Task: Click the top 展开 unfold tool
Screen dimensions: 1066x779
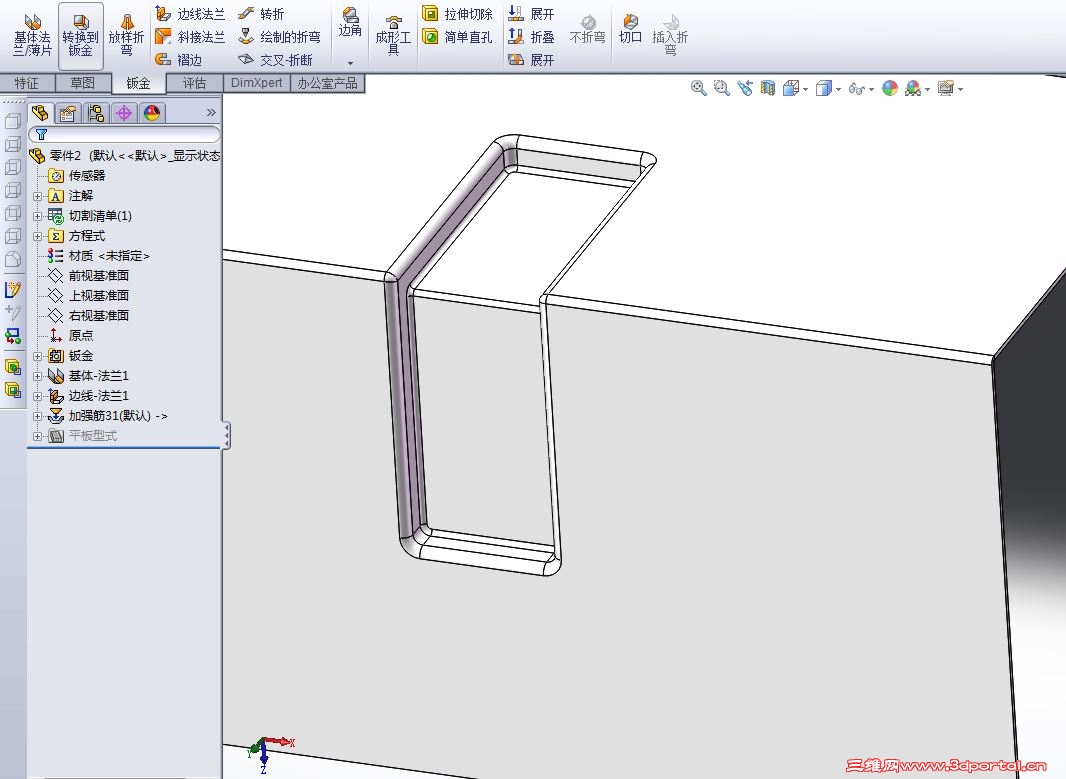Action: click(x=532, y=14)
